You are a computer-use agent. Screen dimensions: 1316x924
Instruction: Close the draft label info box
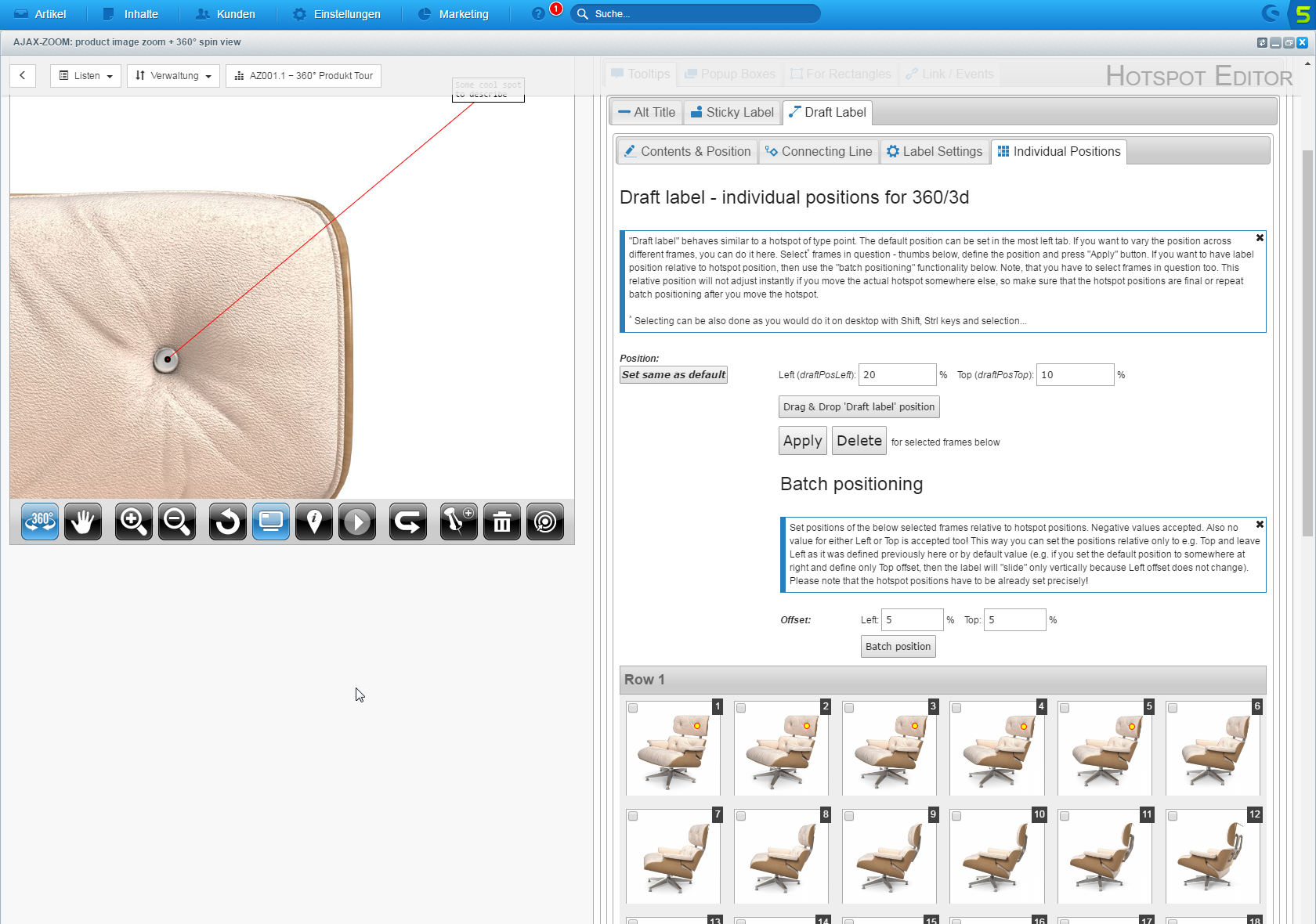[x=1260, y=238]
